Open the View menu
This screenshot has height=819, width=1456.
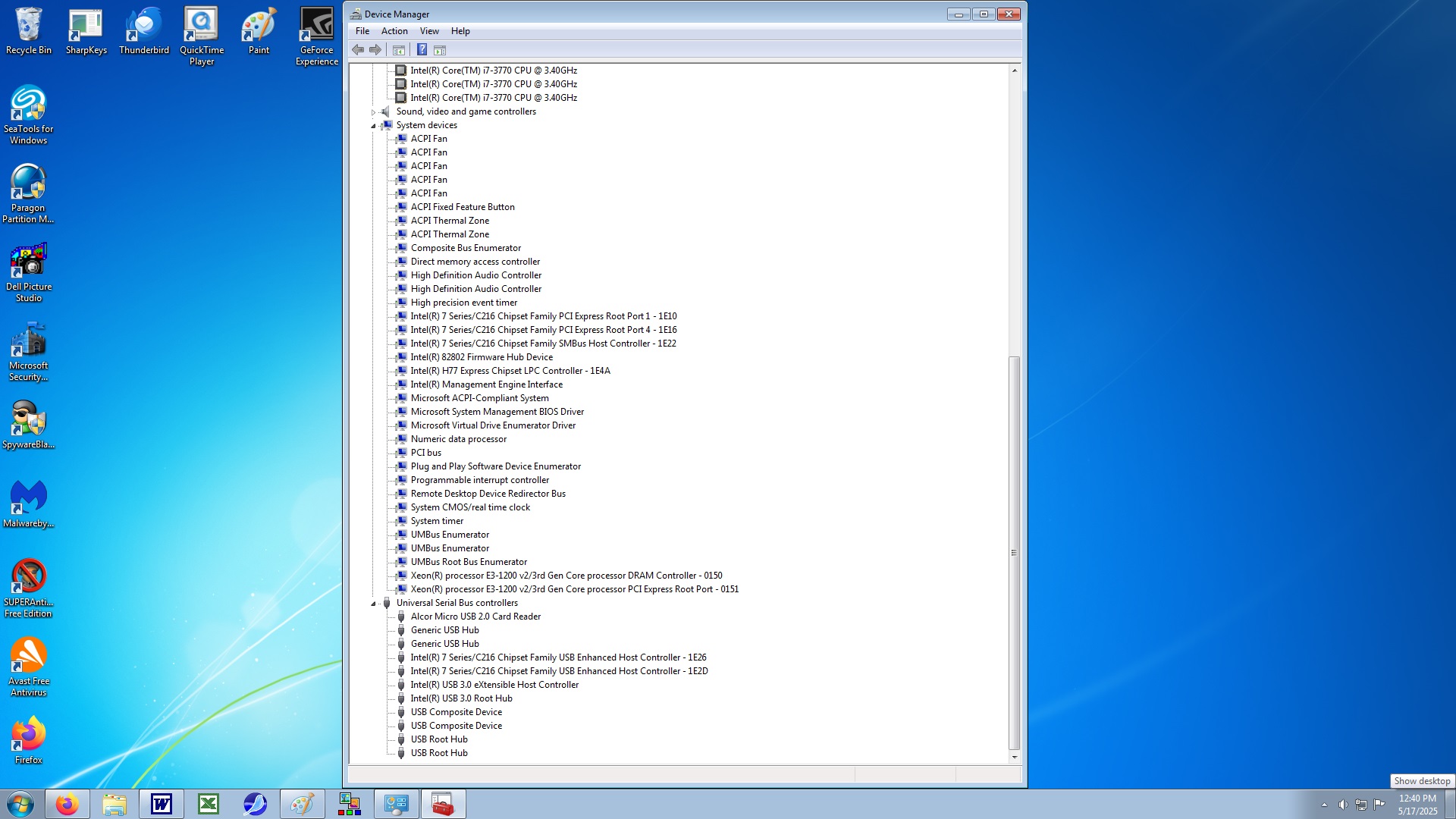point(429,31)
